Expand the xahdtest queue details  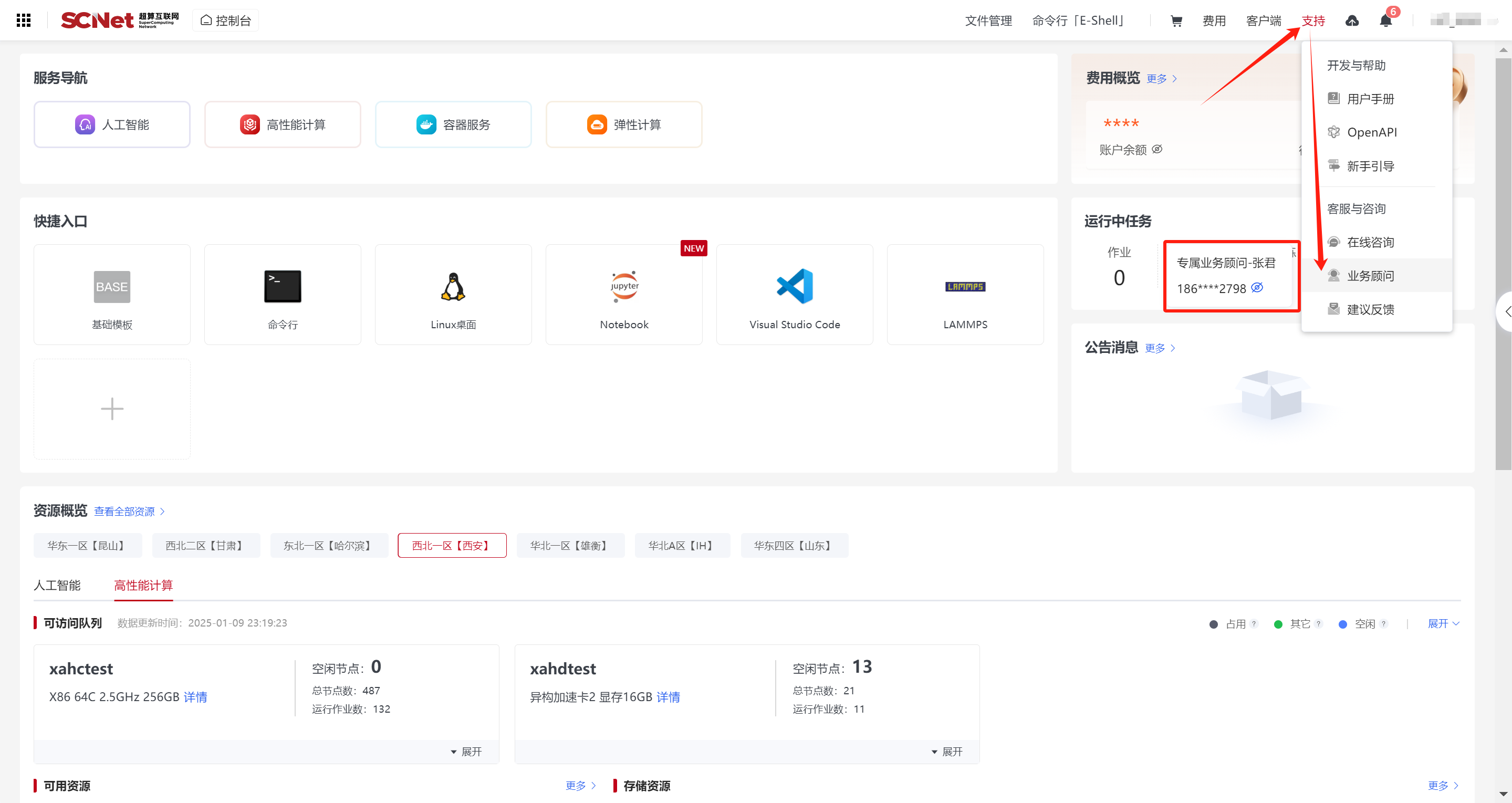click(x=947, y=752)
